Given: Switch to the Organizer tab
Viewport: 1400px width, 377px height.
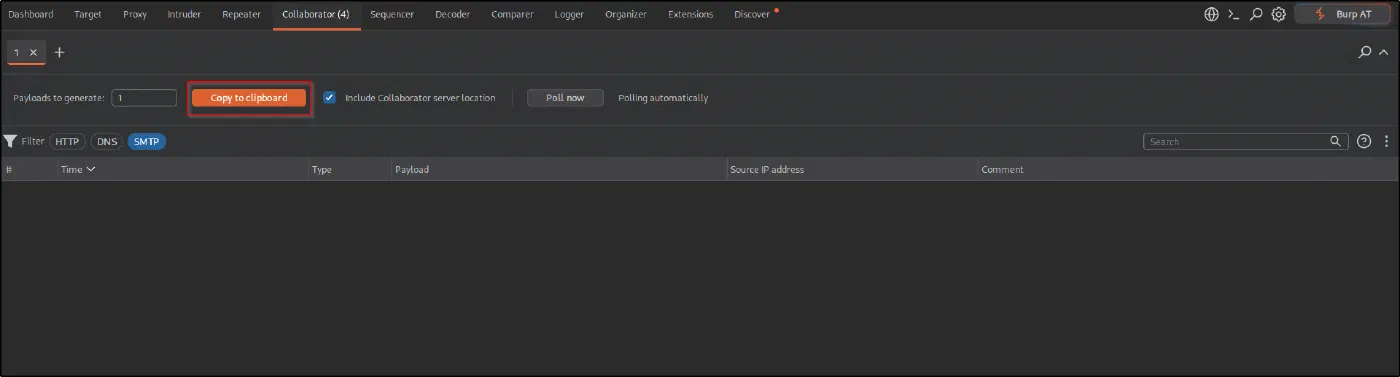Looking at the screenshot, I should (626, 14).
